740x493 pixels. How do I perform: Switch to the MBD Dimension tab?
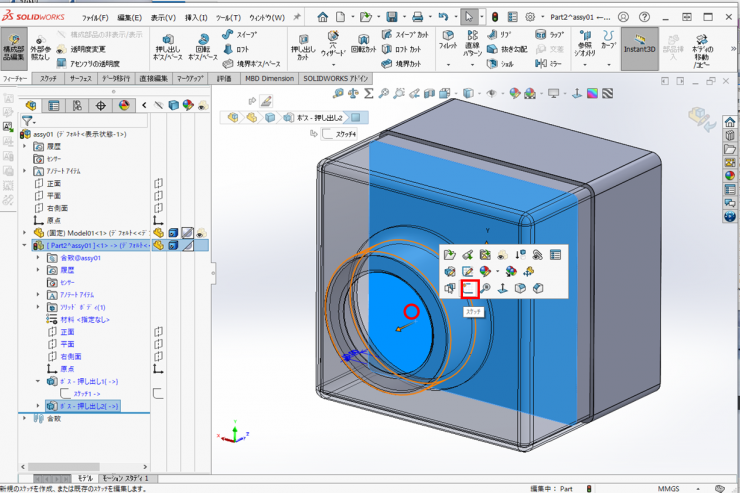point(268,78)
